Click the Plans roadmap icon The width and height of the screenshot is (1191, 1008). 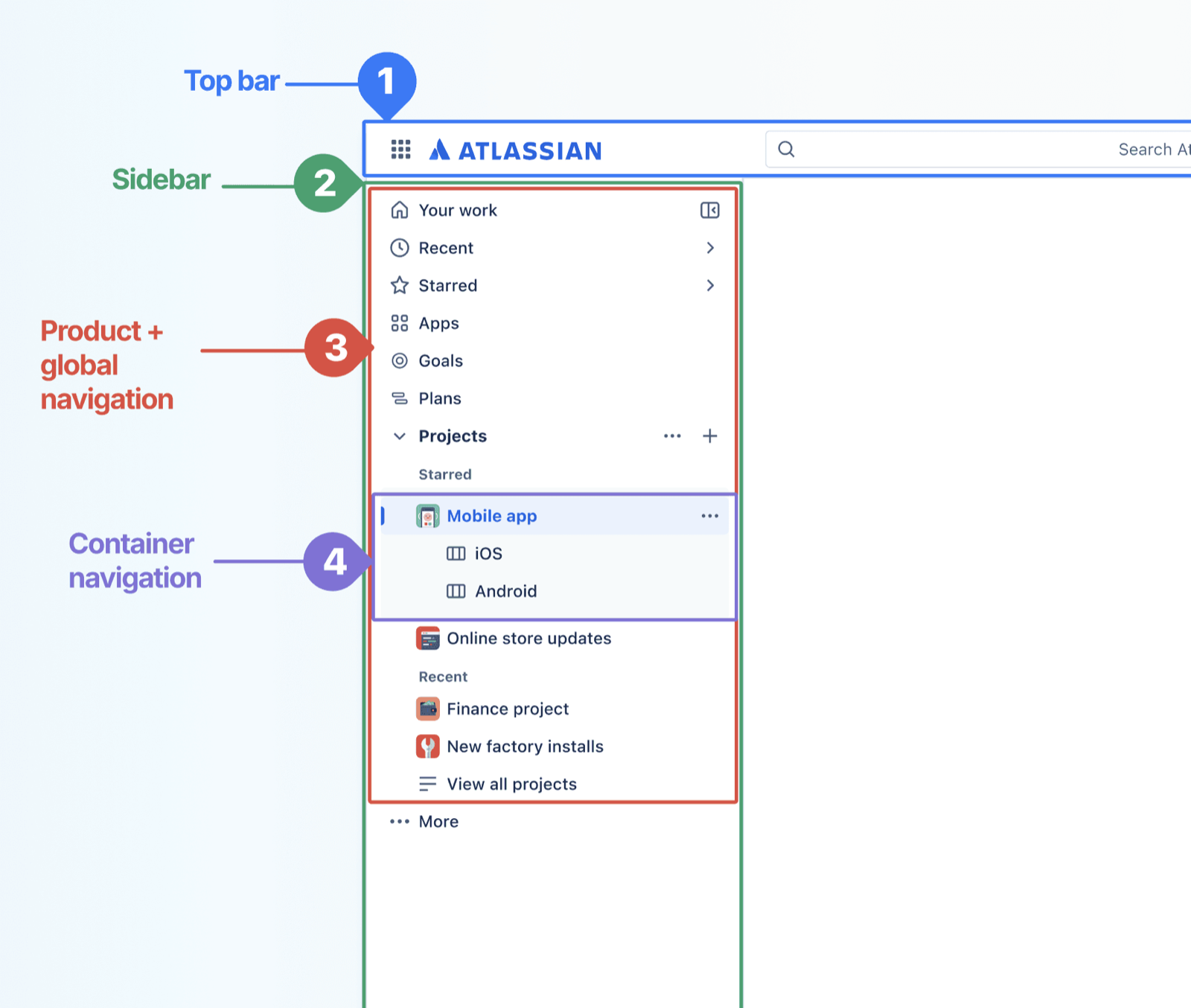[x=400, y=398]
